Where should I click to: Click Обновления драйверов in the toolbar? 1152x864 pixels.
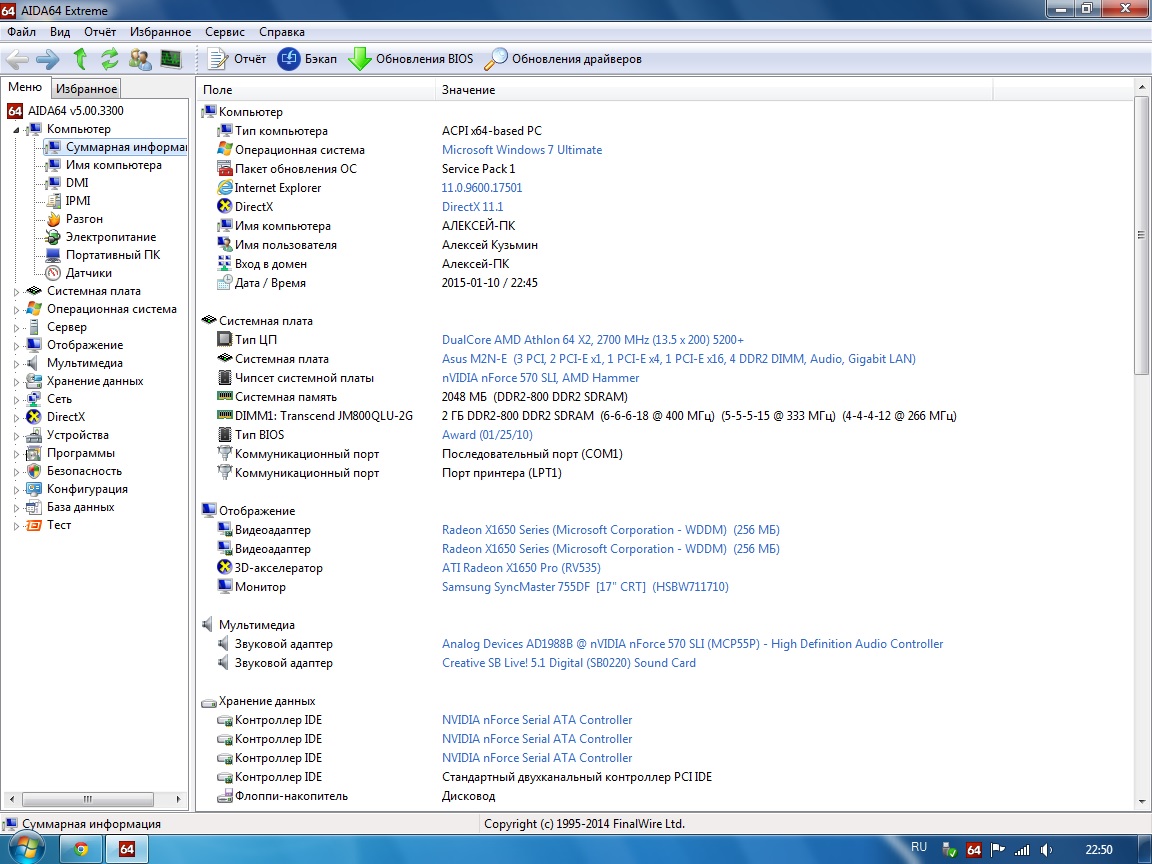pyautogui.click(x=563, y=59)
